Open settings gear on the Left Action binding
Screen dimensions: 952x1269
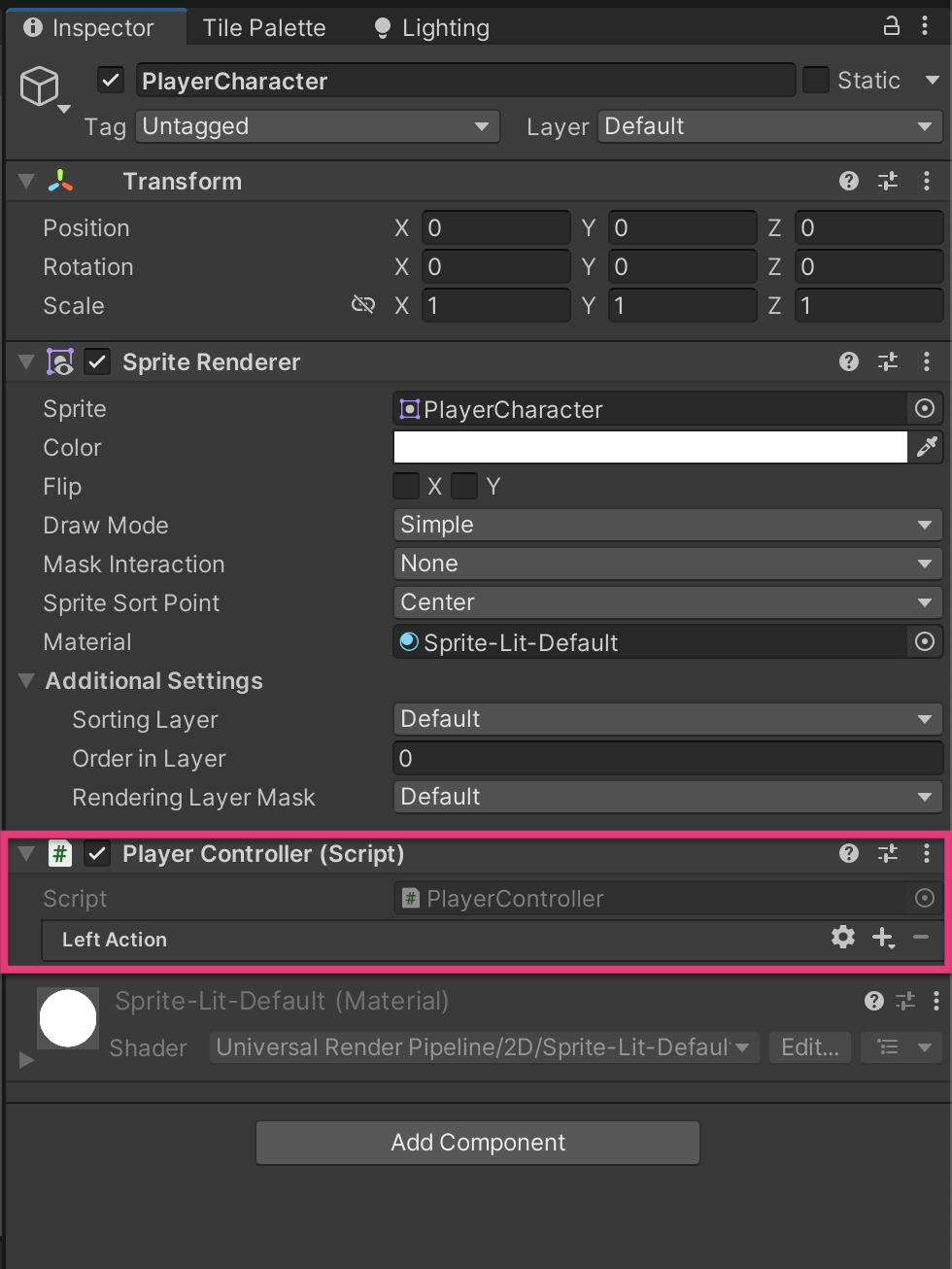pos(842,938)
